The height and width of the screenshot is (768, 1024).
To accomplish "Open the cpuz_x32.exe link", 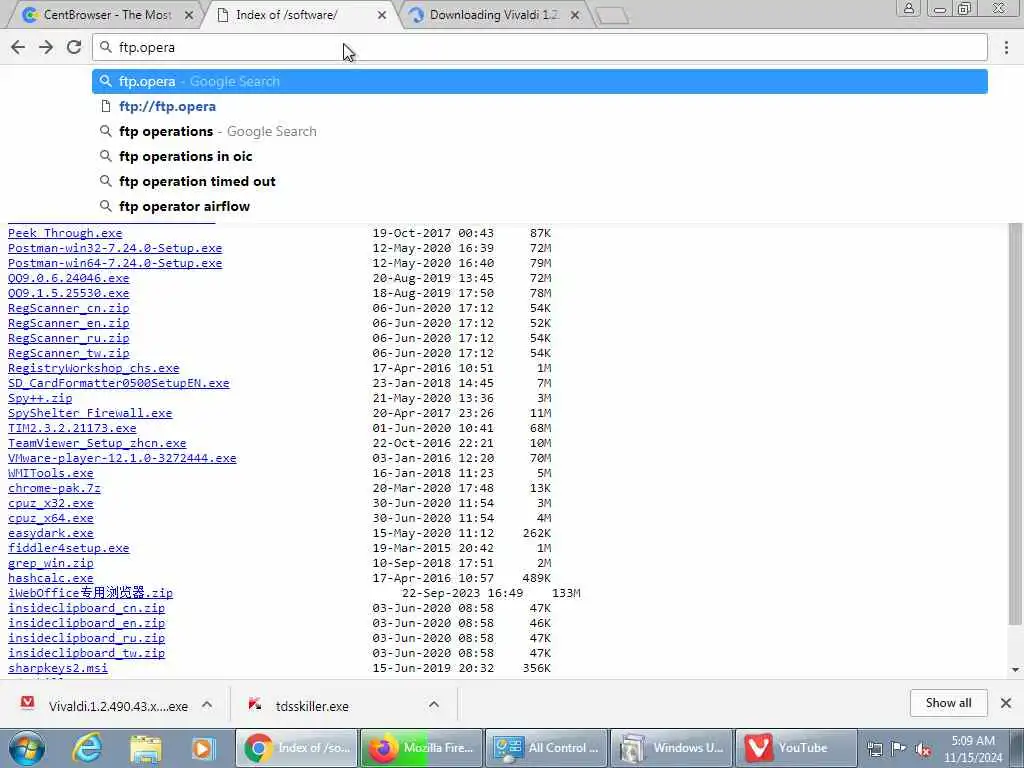I will point(50,504).
